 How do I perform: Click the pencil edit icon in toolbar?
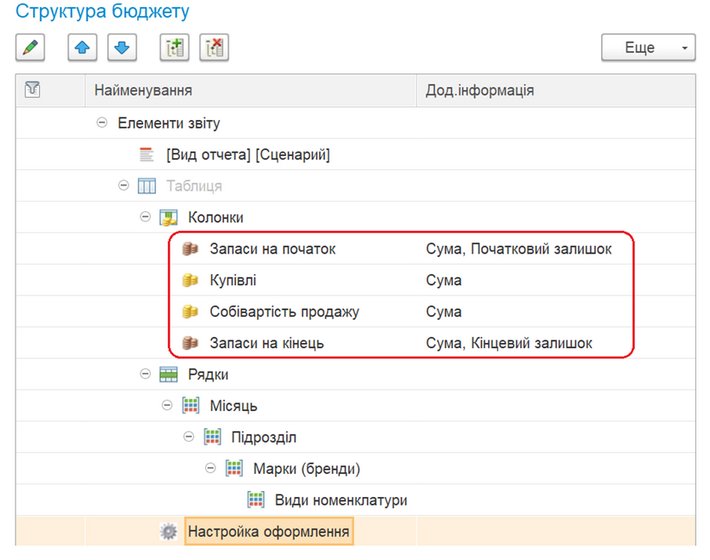[31, 47]
